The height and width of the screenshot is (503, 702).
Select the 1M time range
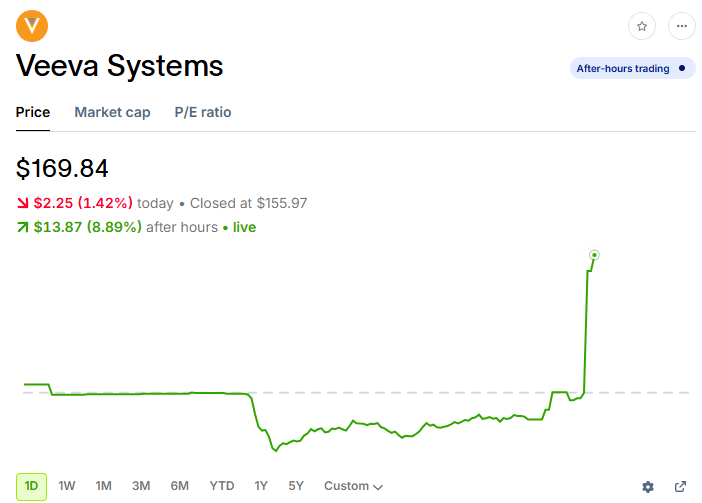click(x=103, y=486)
